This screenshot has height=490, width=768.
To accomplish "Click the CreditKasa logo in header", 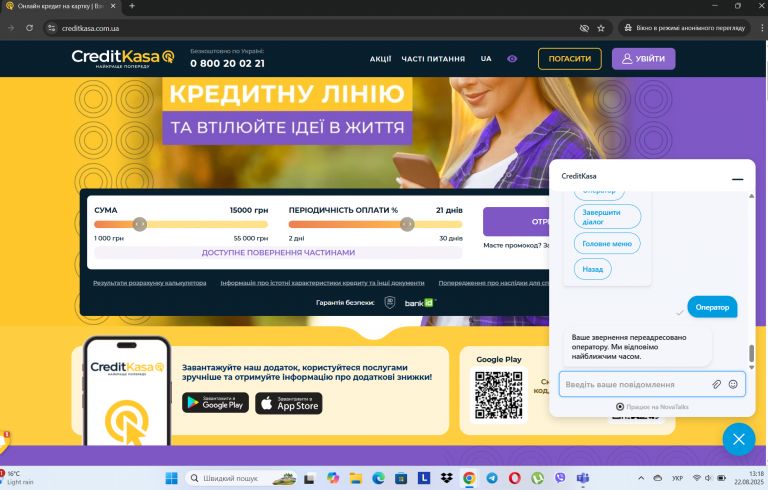I will tap(122, 58).
